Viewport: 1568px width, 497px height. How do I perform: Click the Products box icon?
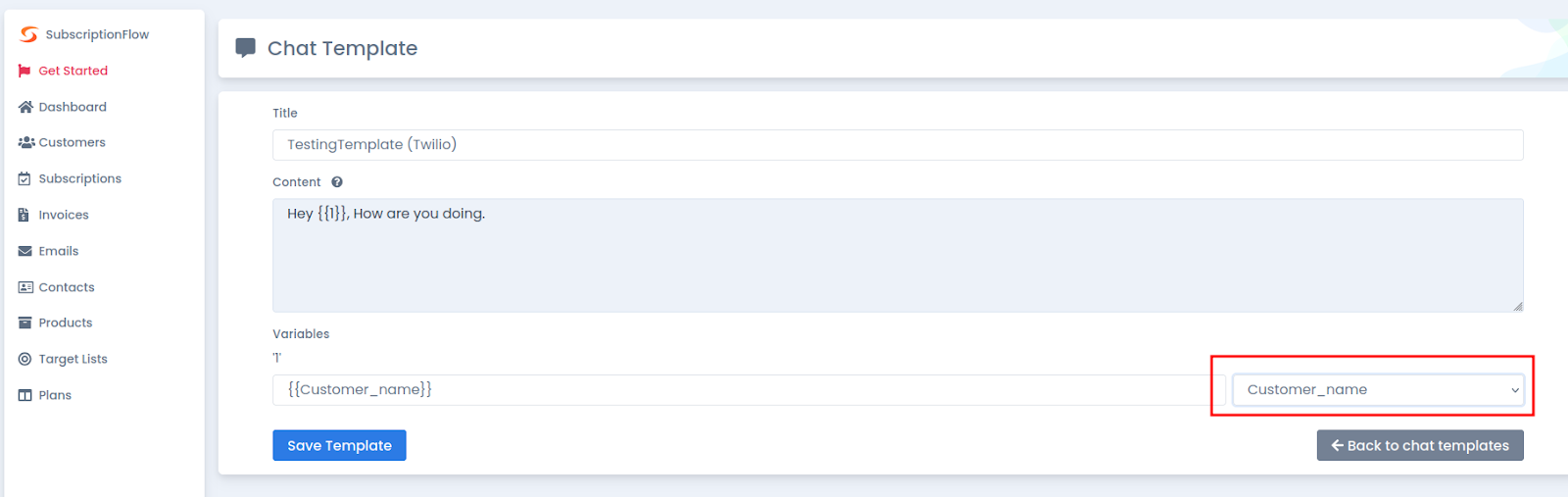coord(25,323)
